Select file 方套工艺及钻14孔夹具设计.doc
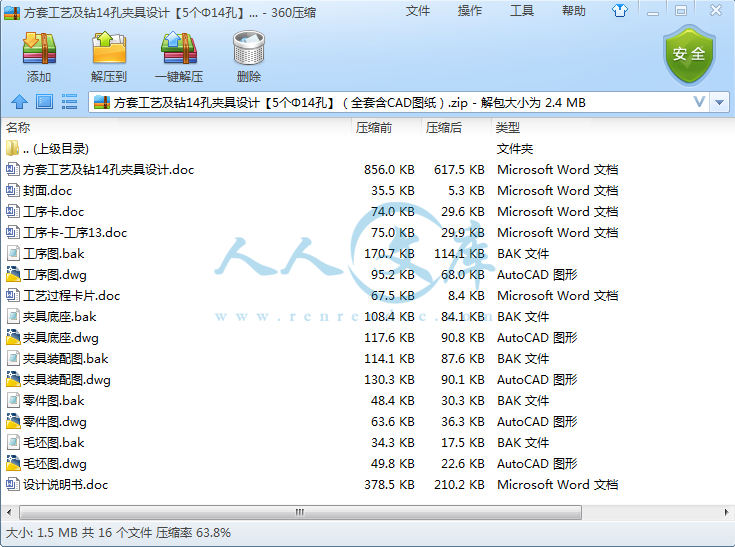Viewport: 735px width, 547px height. pyautogui.click(x=108, y=169)
